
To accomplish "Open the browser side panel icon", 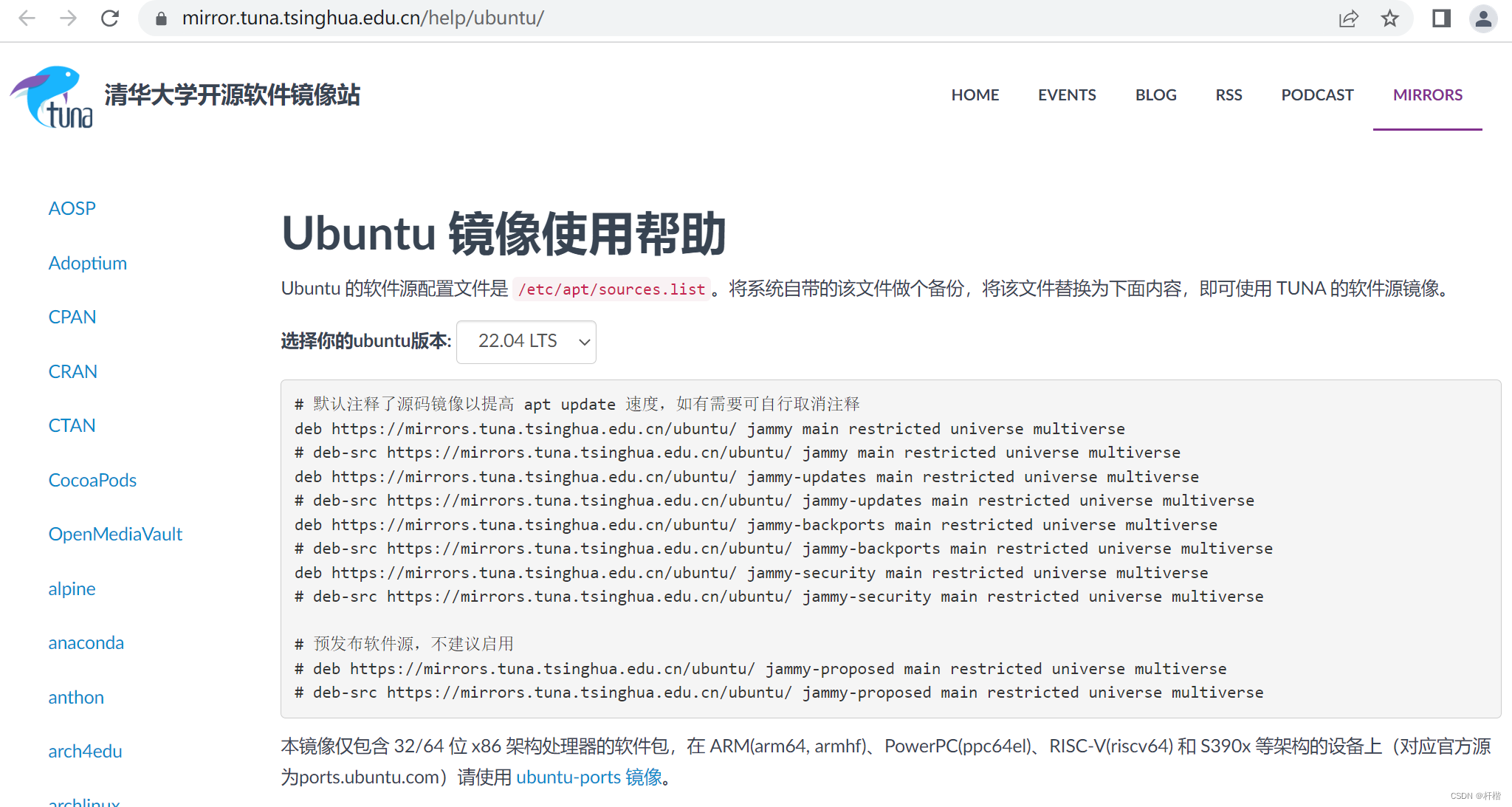I will [x=1441, y=18].
